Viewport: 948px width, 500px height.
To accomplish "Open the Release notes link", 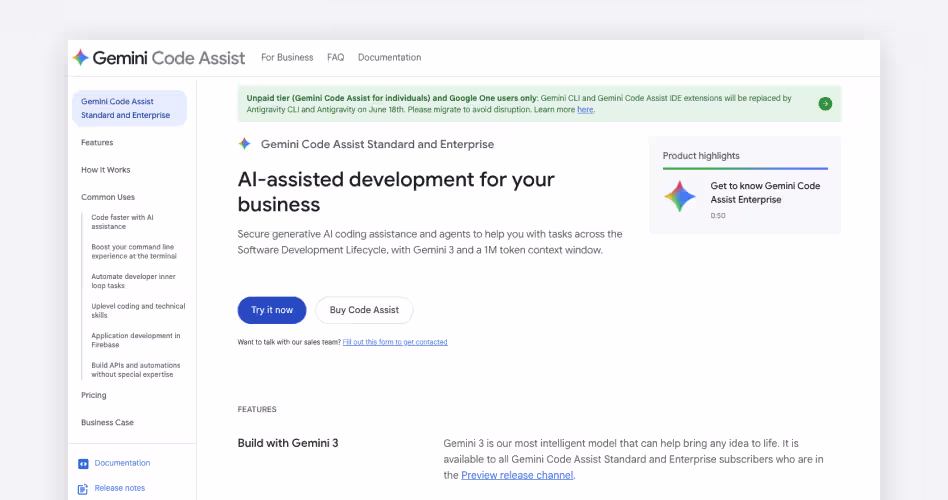I will tap(120, 489).
